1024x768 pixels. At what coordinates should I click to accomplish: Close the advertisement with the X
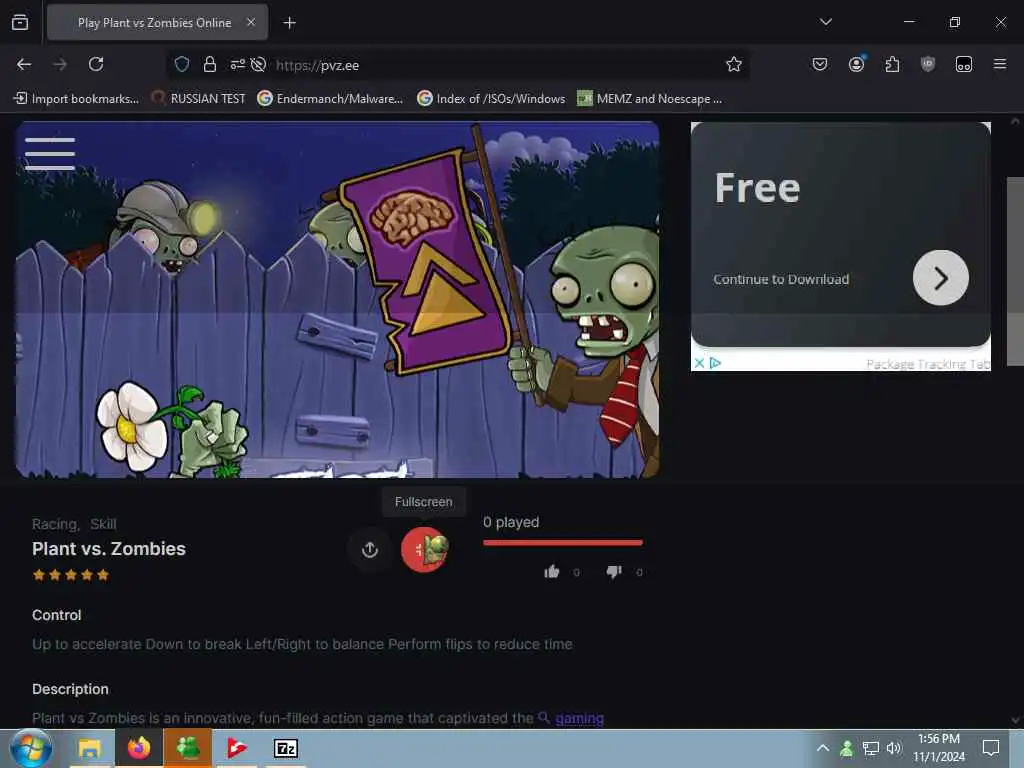699,362
